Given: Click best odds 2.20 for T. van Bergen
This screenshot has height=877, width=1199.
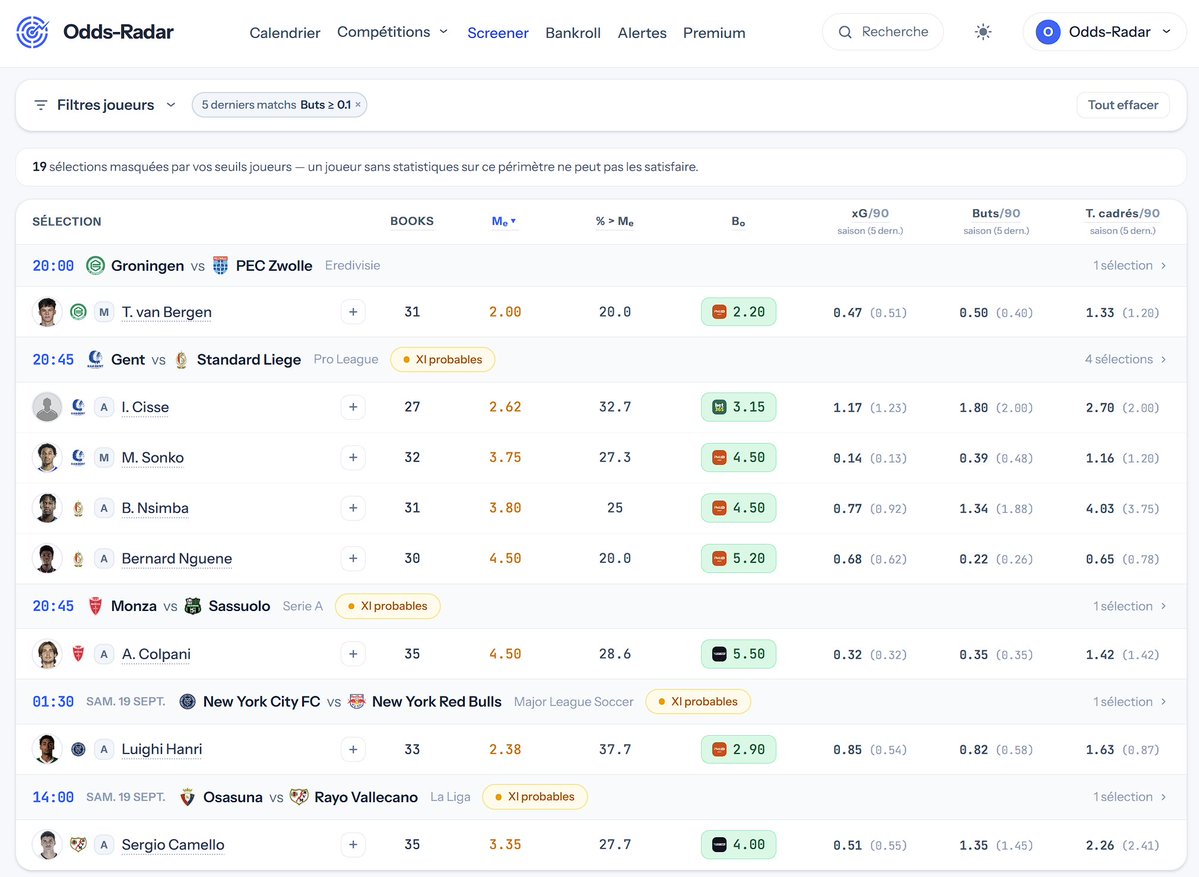Looking at the screenshot, I should pyautogui.click(x=739, y=312).
